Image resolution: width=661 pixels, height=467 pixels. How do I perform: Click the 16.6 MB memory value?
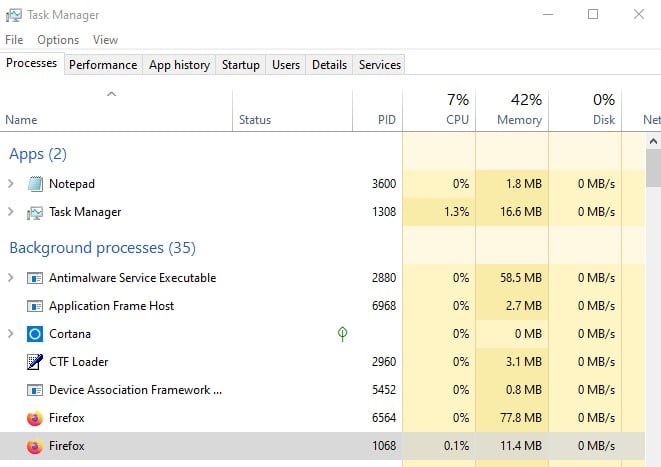[x=521, y=212]
